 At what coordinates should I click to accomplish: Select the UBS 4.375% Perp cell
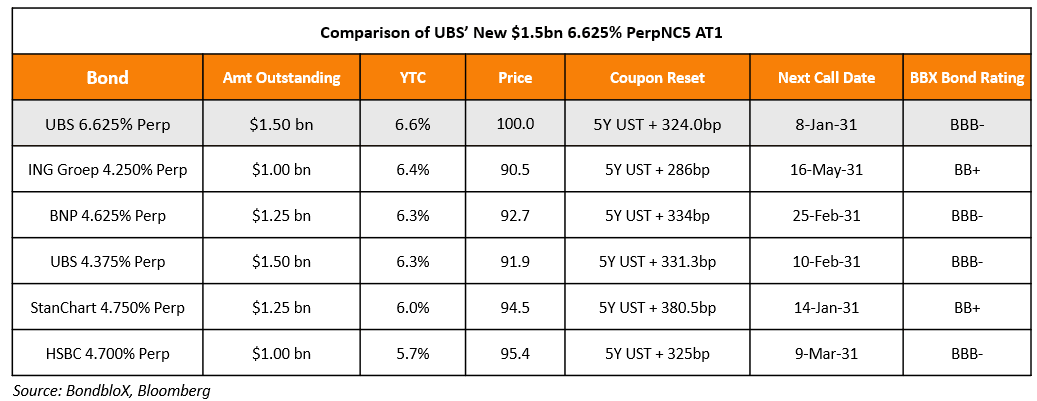click(x=108, y=261)
